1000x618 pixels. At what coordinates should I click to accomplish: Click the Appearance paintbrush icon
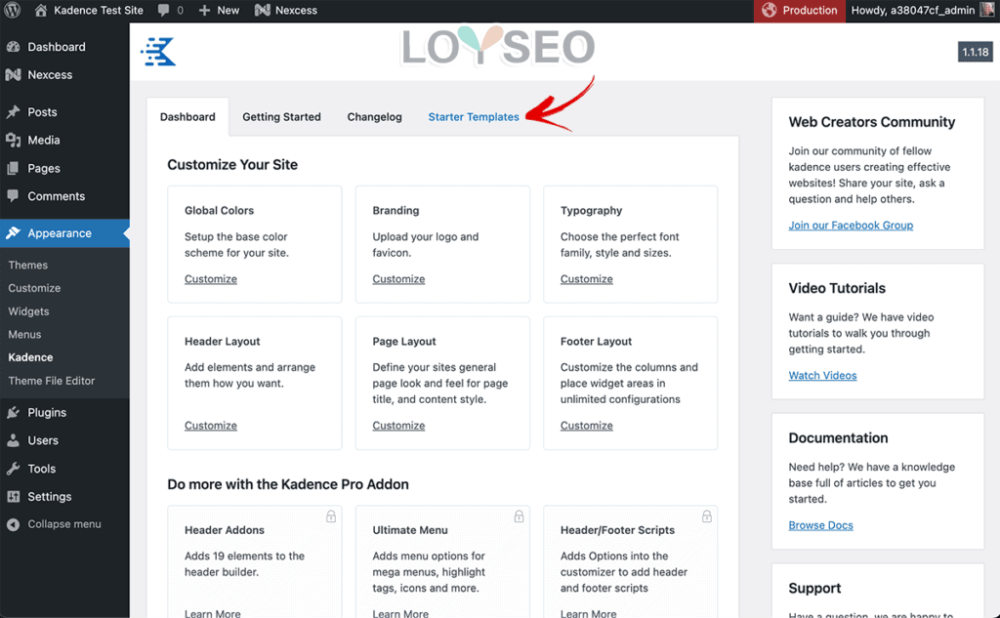point(13,233)
